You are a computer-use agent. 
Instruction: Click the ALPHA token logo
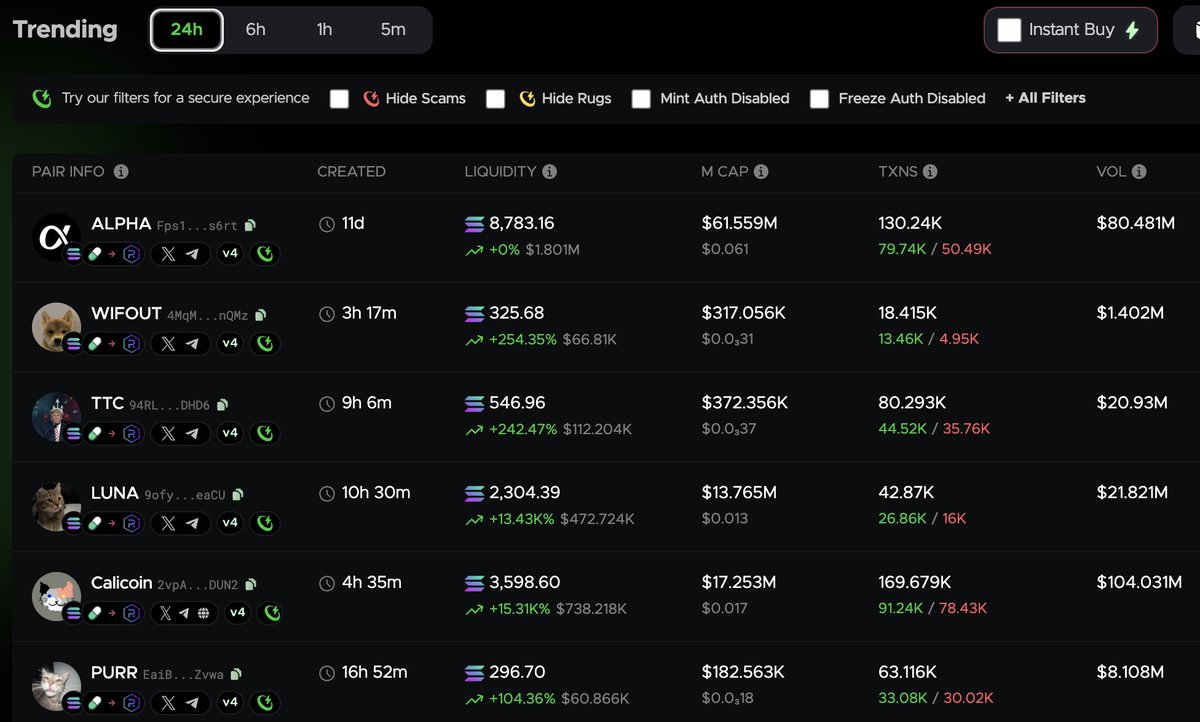tap(56, 237)
